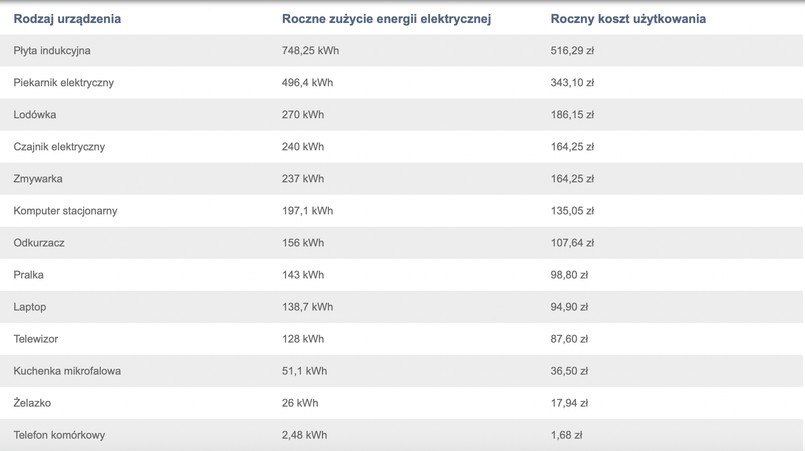Click the 'Piekarnik elektryczny' device name
The height and width of the screenshot is (451, 805).
click(64, 82)
